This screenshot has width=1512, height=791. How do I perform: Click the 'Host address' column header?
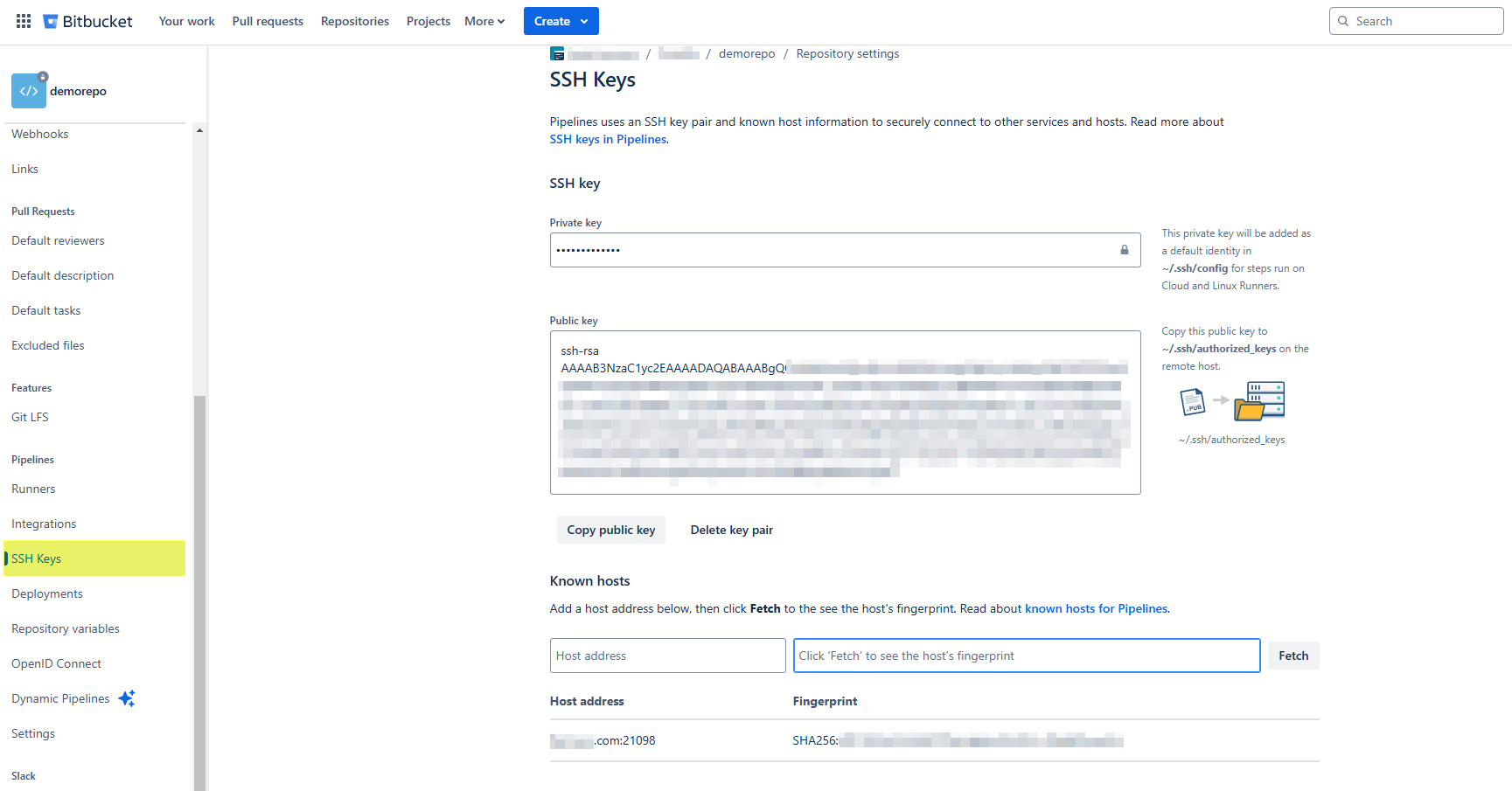click(587, 701)
